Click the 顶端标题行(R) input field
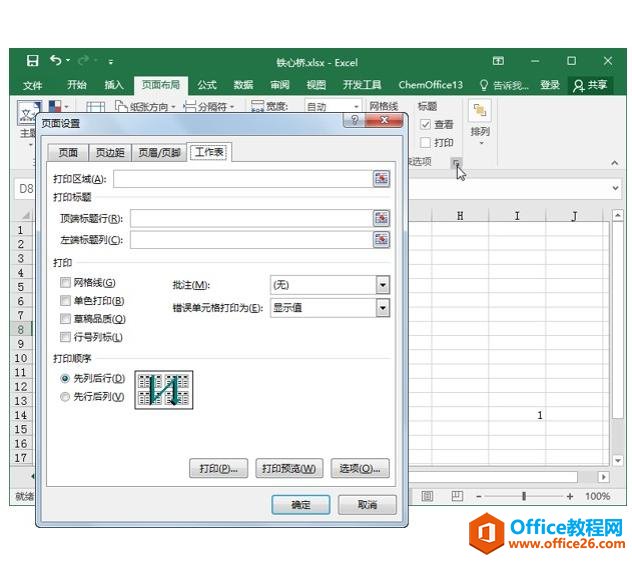 [x=252, y=218]
